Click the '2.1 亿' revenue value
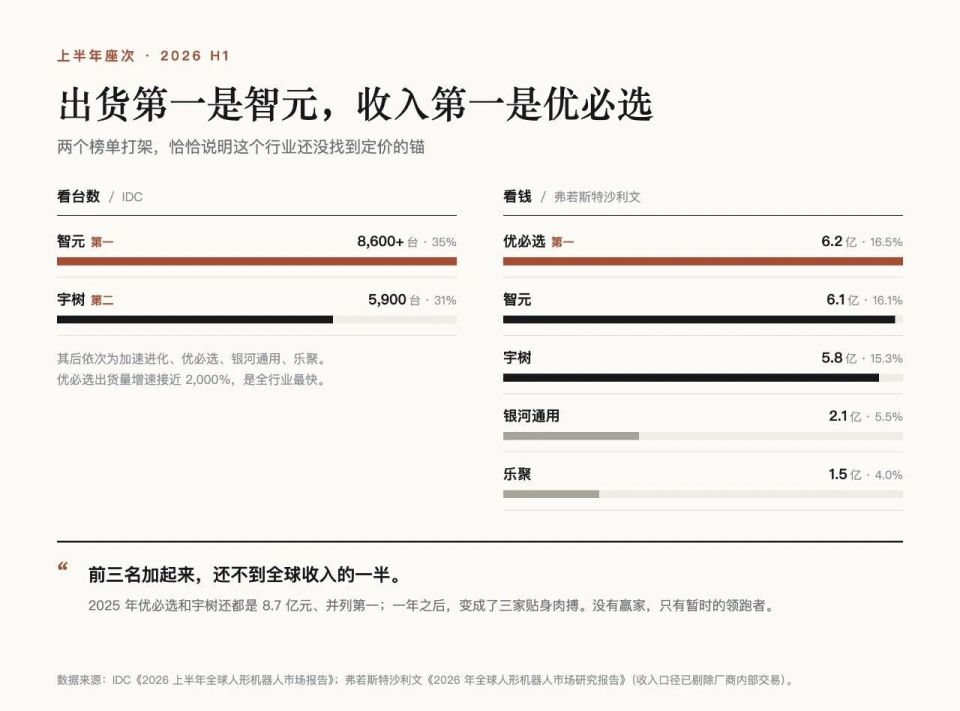This screenshot has width=960, height=711. [845, 416]
